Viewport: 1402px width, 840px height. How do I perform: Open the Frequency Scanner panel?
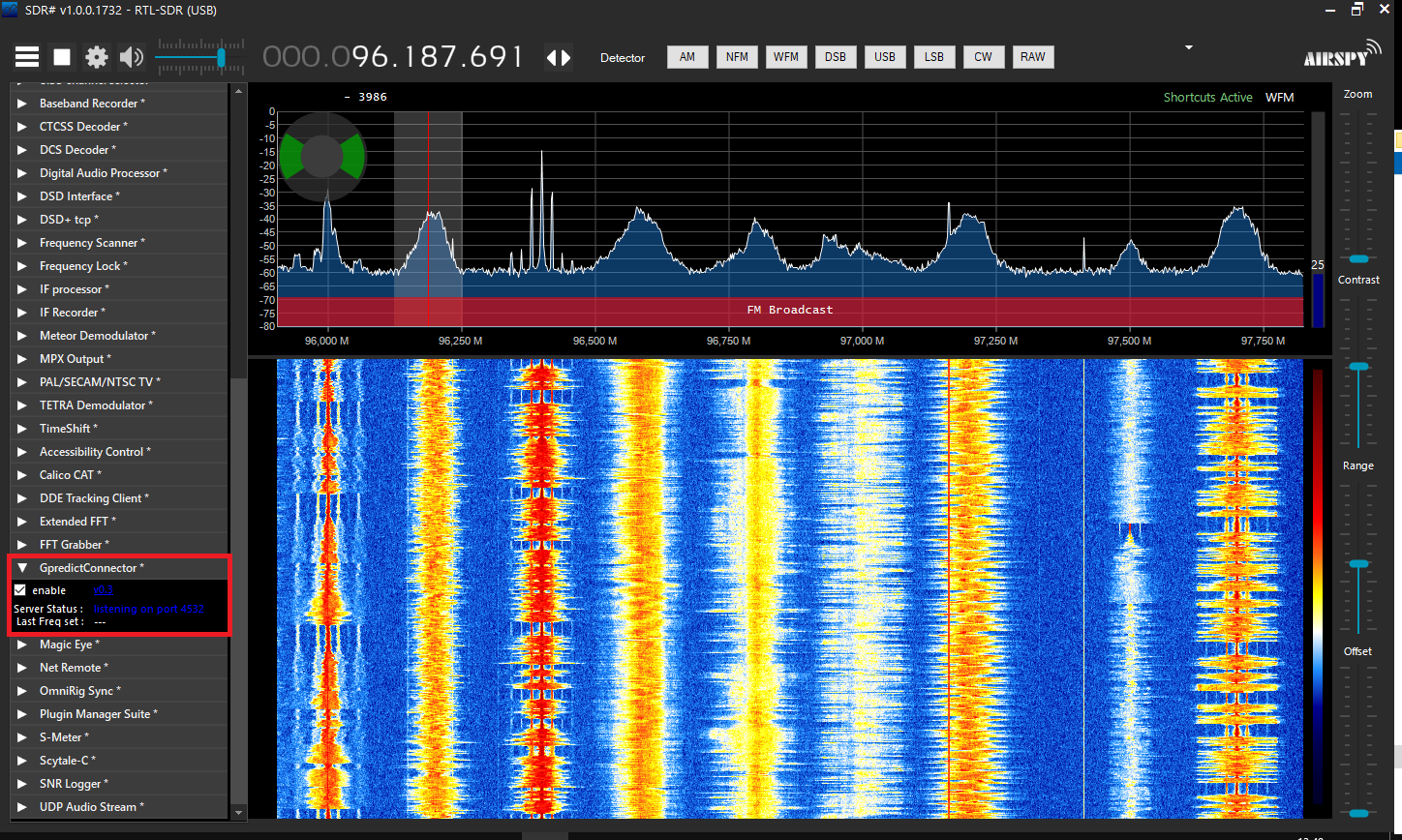point(119,243)
